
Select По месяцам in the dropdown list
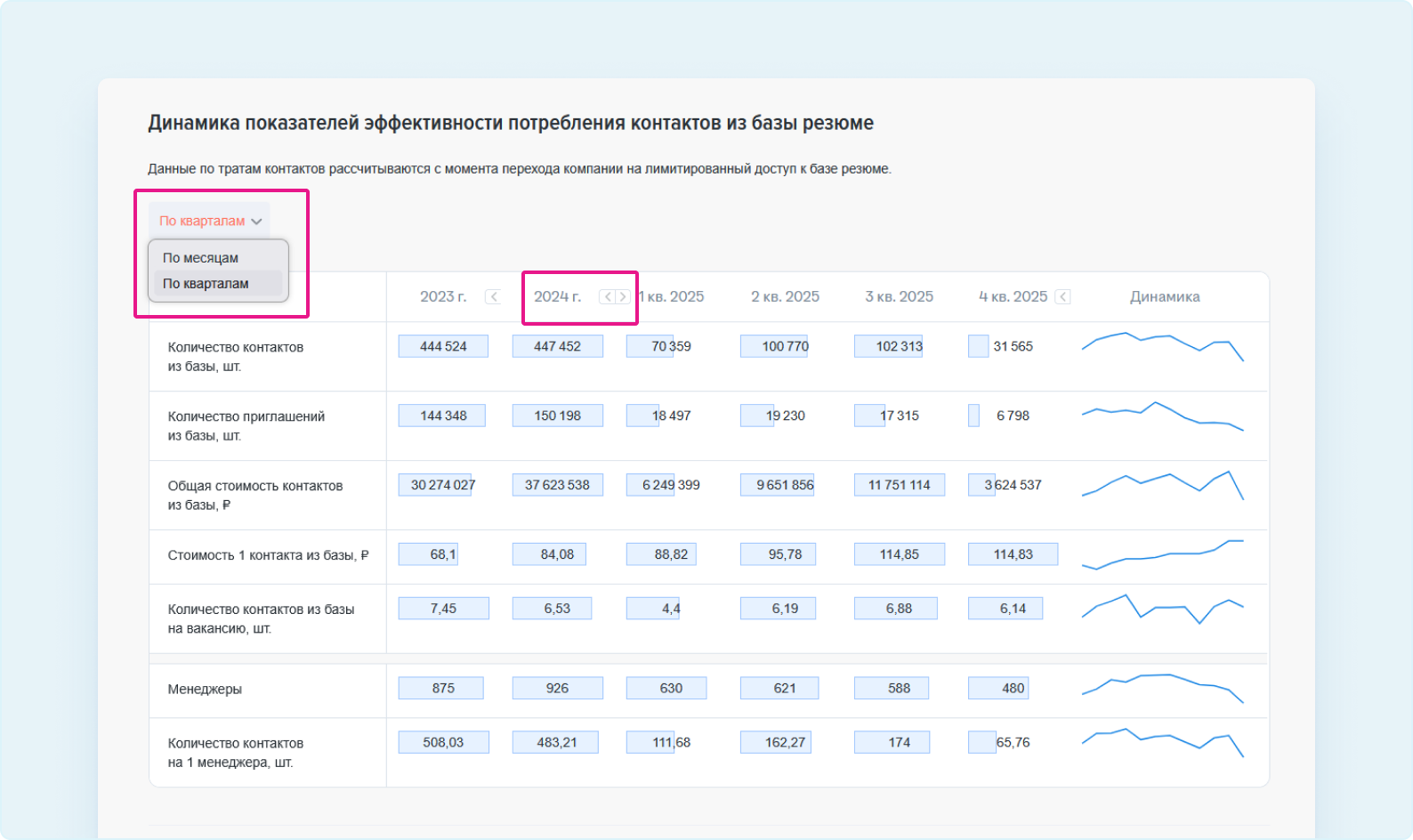click(201, 258)
